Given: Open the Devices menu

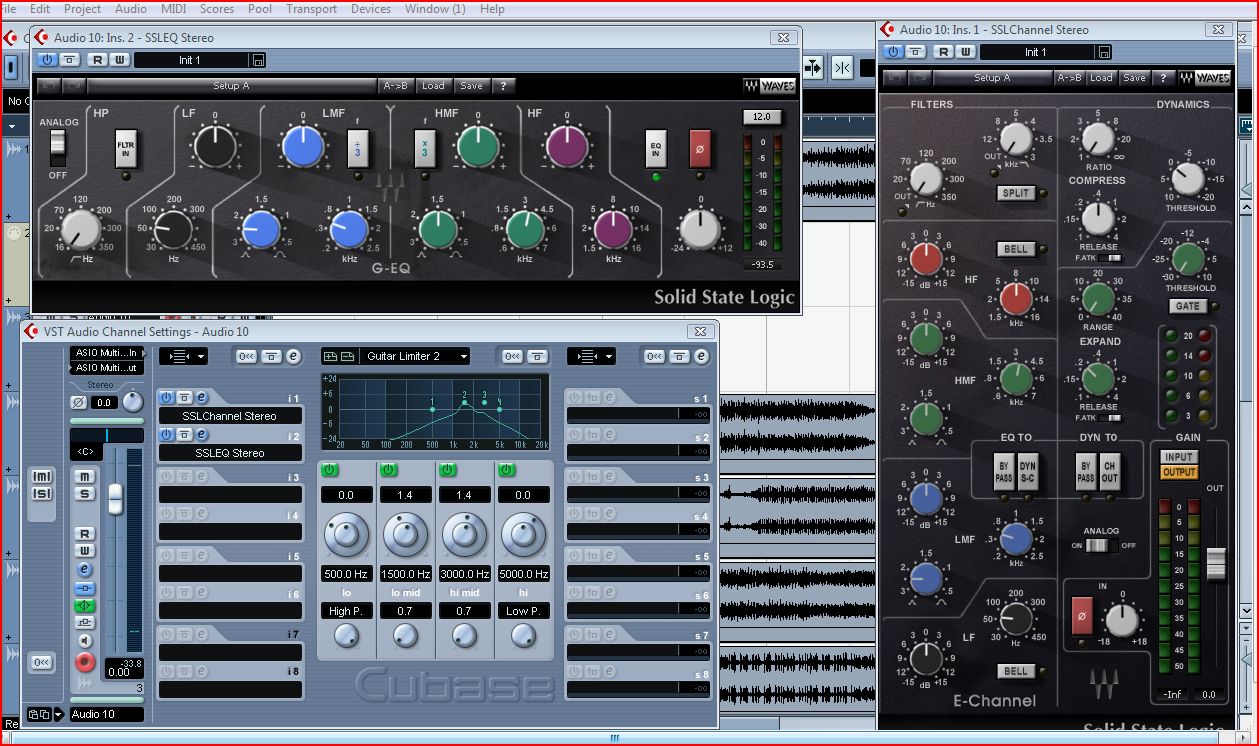Looking at the screenshot, I should pyautogui.click(x=371, y=8).
